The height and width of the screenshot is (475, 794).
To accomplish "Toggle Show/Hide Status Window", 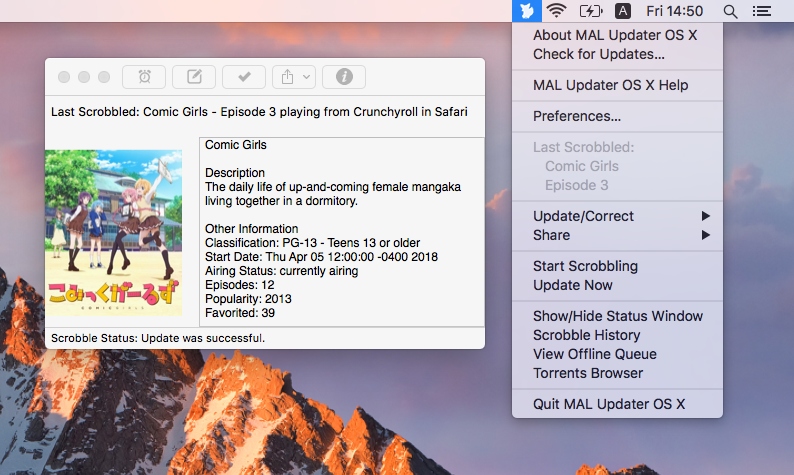I will [x=617, y=316].
